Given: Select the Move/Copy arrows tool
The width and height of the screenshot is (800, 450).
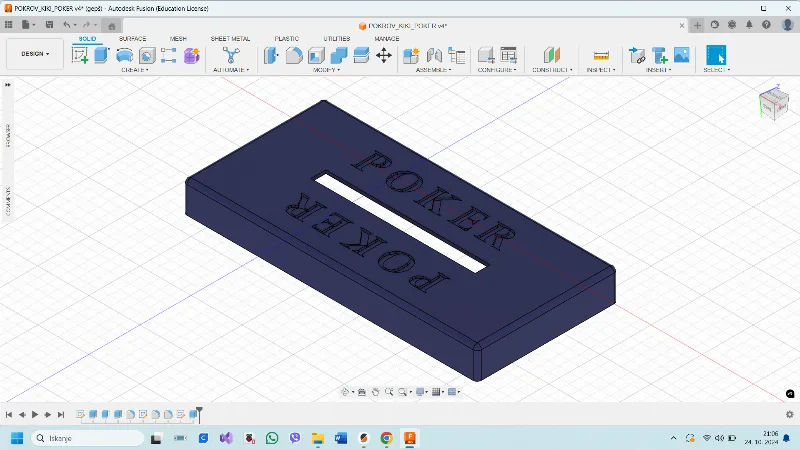Looking at the screenshot, I should point(384,55).
